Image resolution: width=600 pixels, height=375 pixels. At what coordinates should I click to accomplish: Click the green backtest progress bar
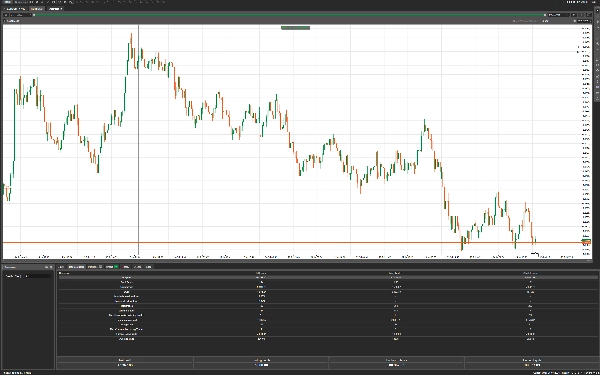pos(290,15)
